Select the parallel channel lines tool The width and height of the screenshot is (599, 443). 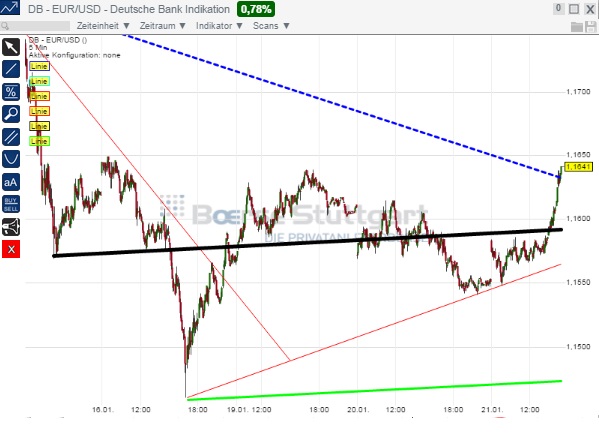point(11,136)
